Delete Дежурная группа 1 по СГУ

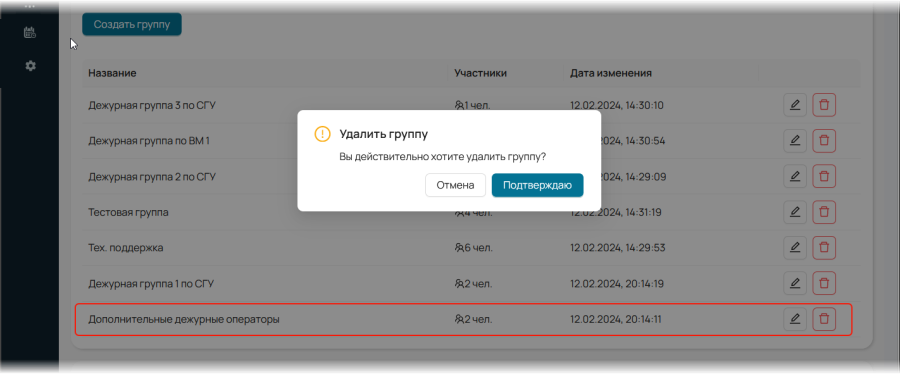click(824, 283)
